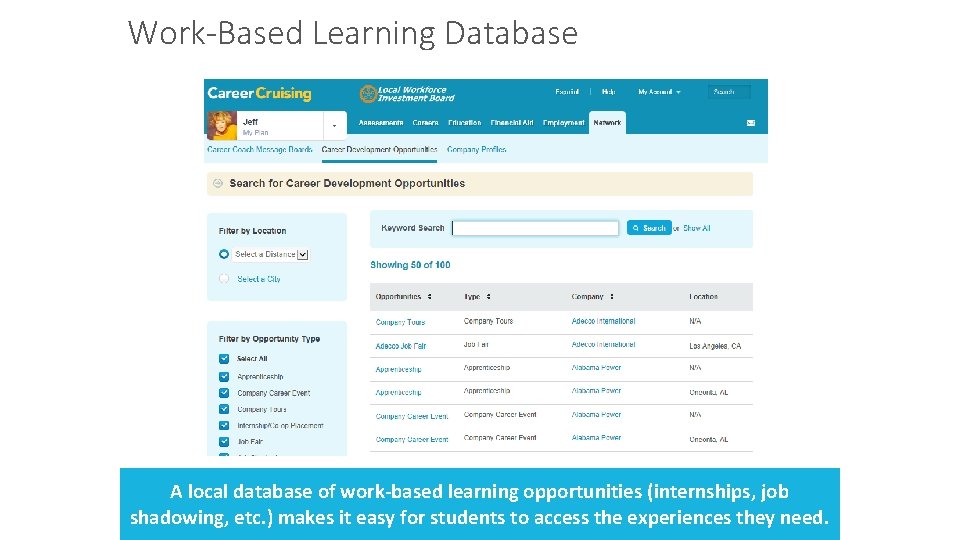This screenshot has width=960, height=540.
Task: Expand the Jeff My Plan dropdown arrow
Action: pyautogui.click(x=334, y=126)
